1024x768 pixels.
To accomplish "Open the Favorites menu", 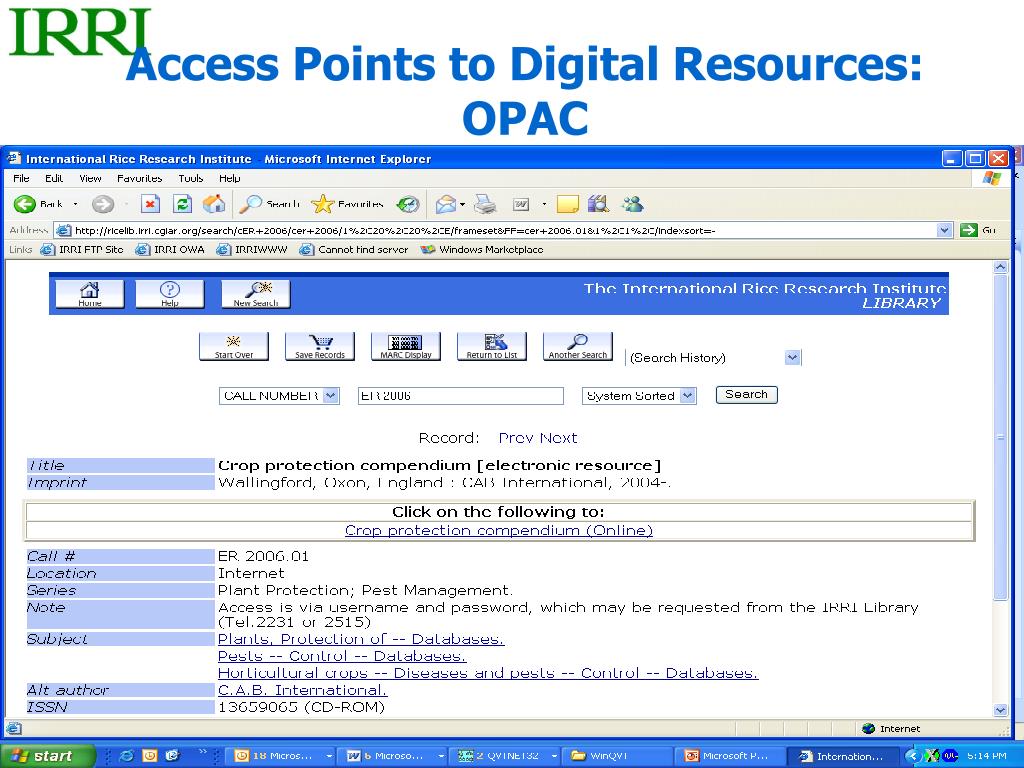I will coord(139,178).
